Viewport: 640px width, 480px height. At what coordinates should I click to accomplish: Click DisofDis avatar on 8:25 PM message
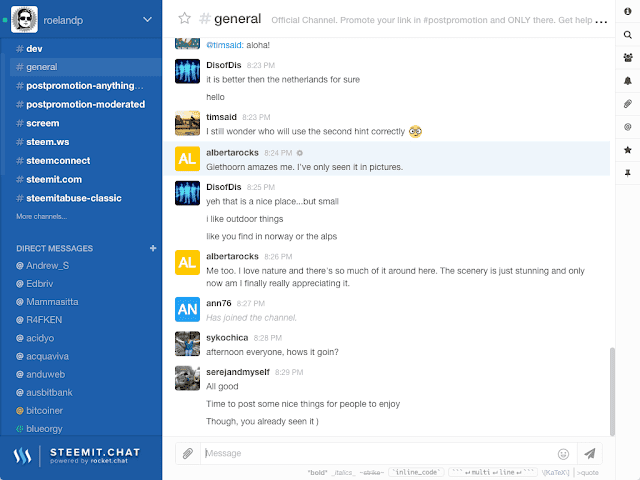tap(187, 193)
